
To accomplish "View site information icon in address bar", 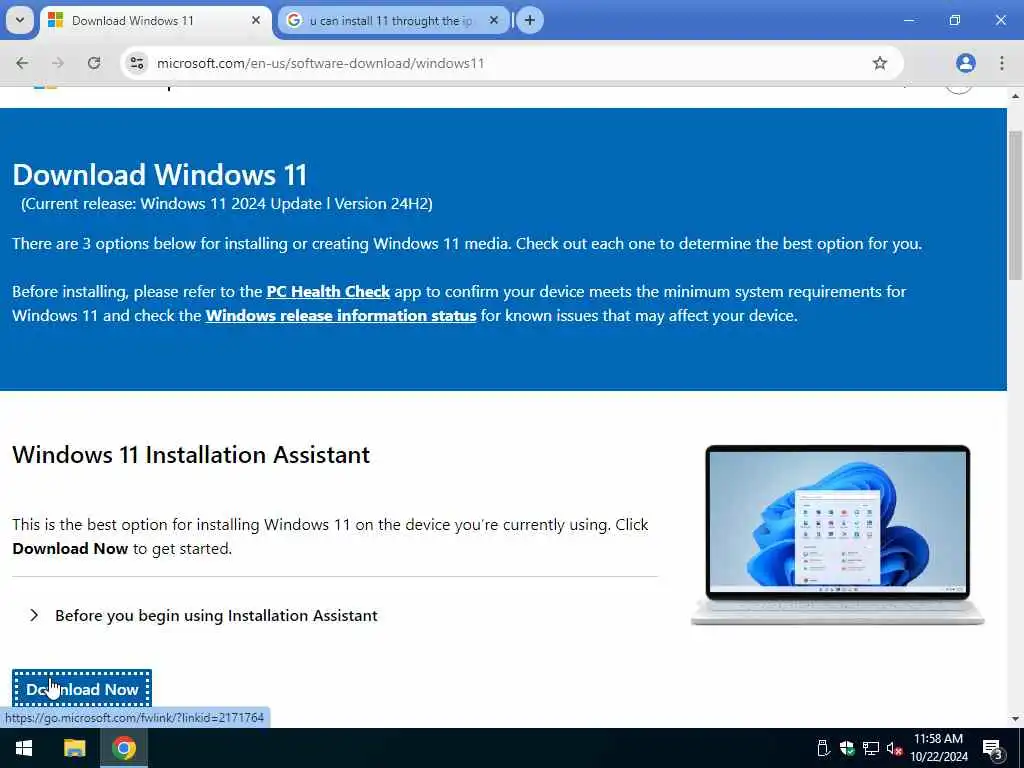I will point(137,63).
